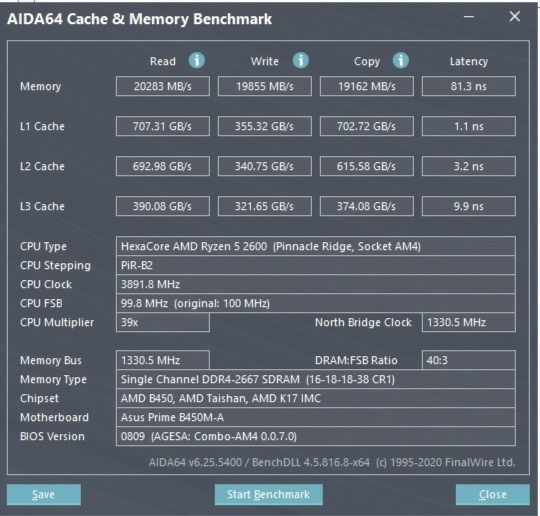Viewport: 540px width, 516px height.
Task: Click the Write column info icon
Action: [x=301, y=61]
